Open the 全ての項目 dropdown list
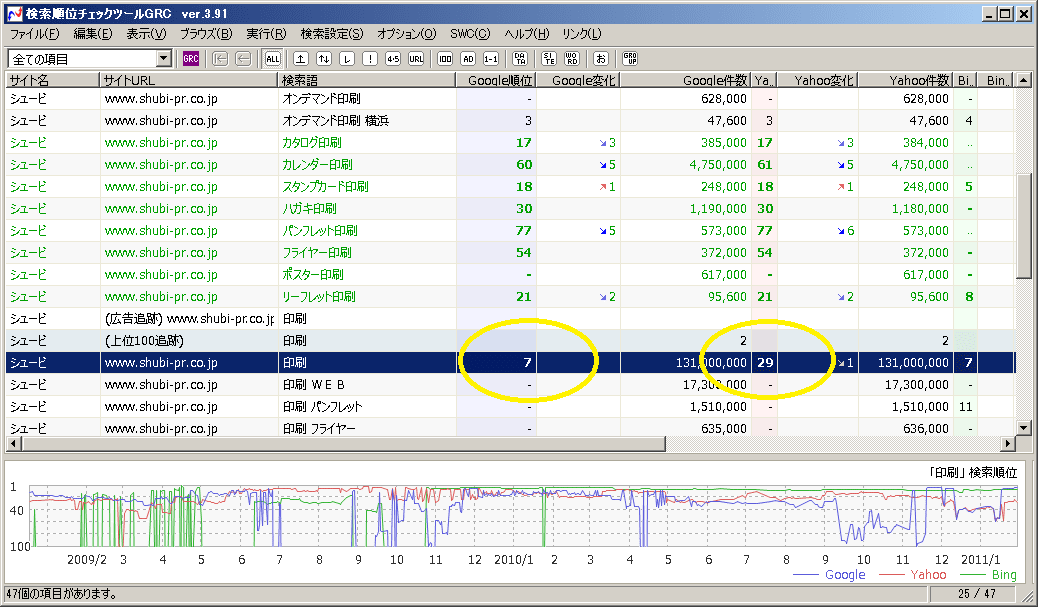This screenshot has height=607, width=1038. click(x=164, y=60)
